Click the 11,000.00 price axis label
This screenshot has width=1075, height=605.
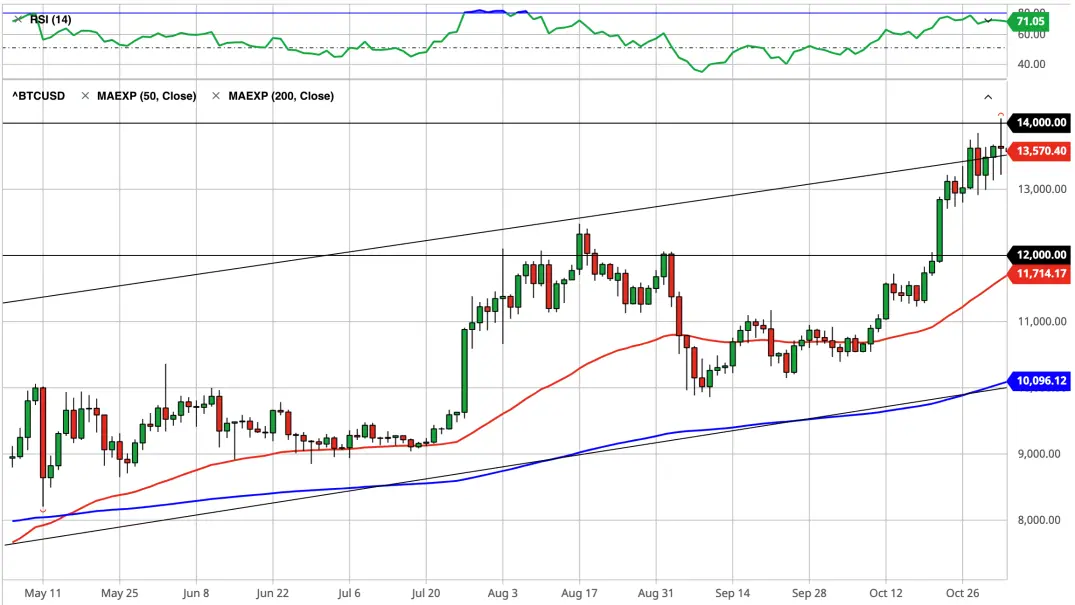point(1041,321)
